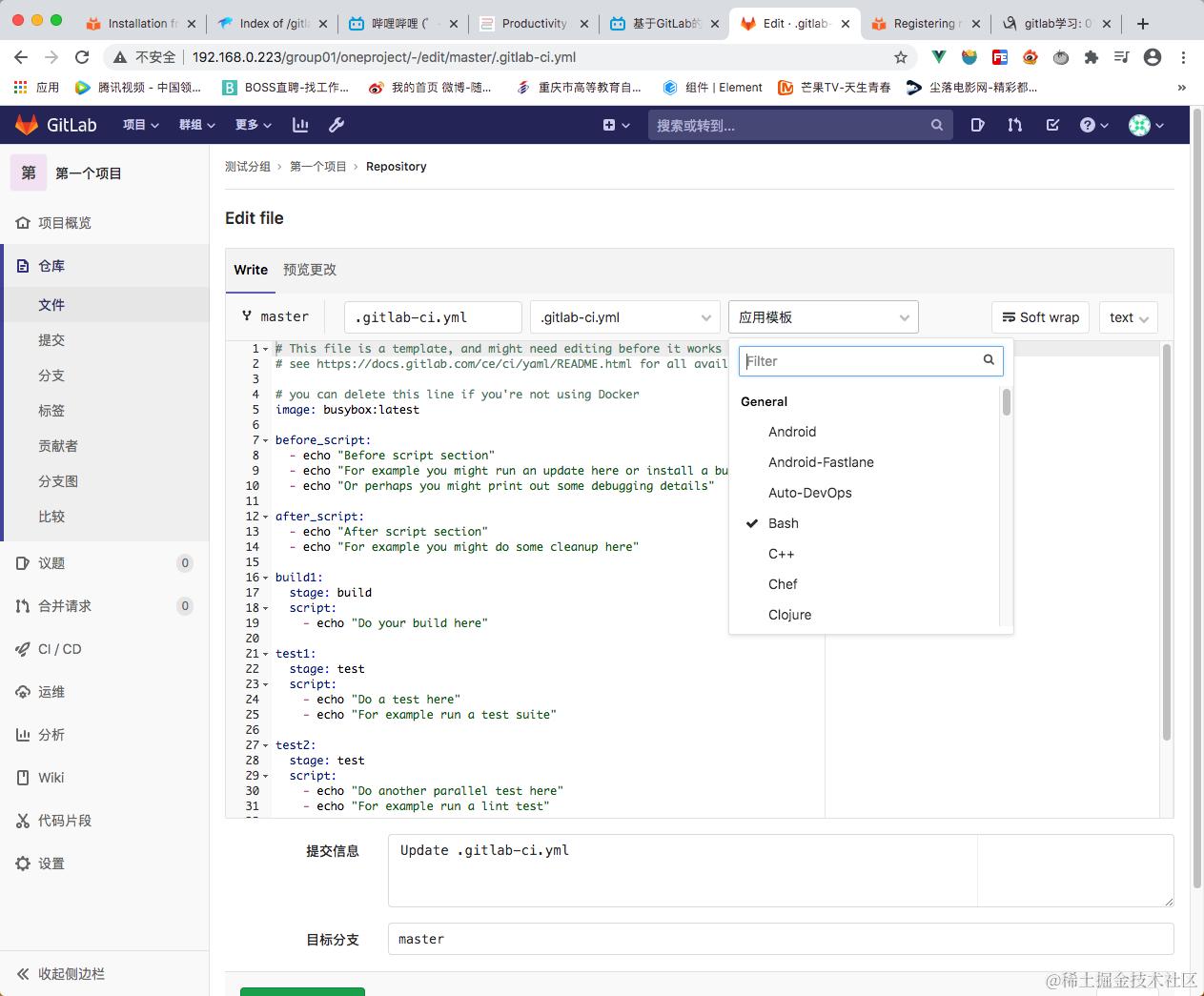Open the .gitlab-ci.yml template type dropdown

(624, 317)
